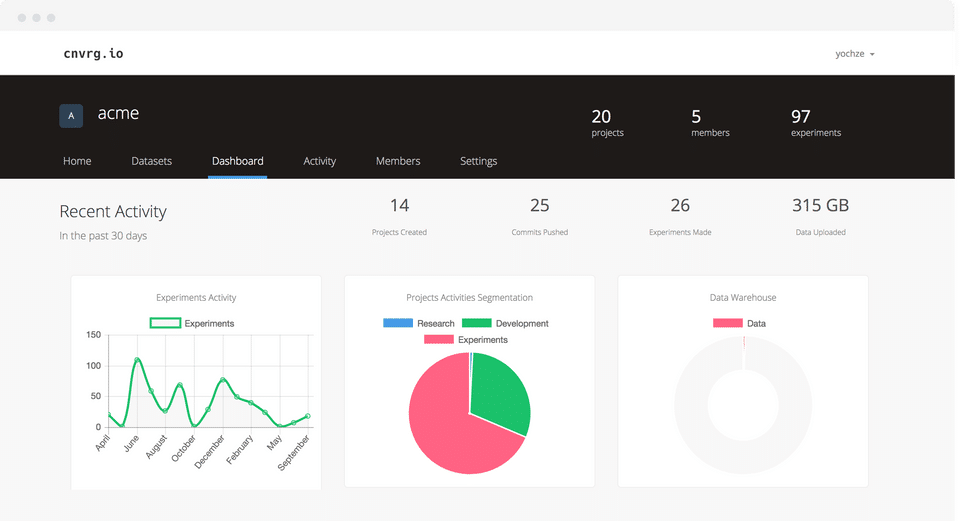The image size is (960, 521).
Task: Toggle the Development legend item
Action: pyautogui.click(x=505, y=323)
